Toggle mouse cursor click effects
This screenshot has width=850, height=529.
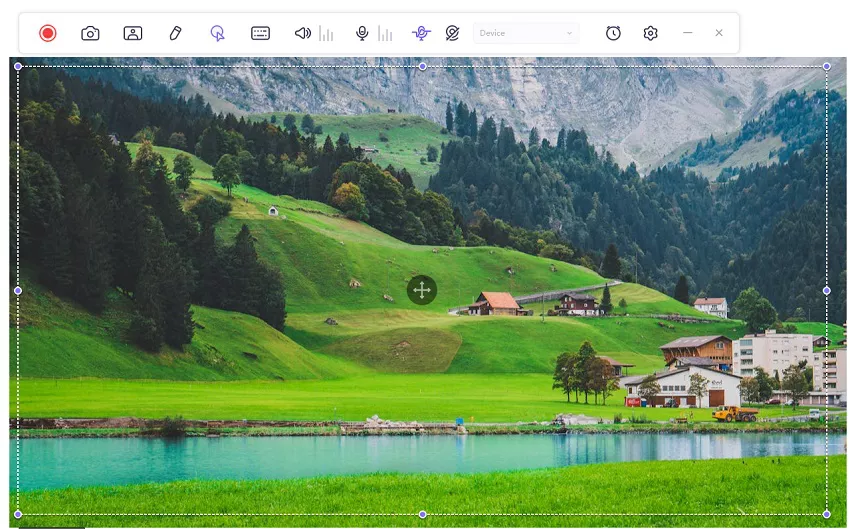[x=217, y=33]
